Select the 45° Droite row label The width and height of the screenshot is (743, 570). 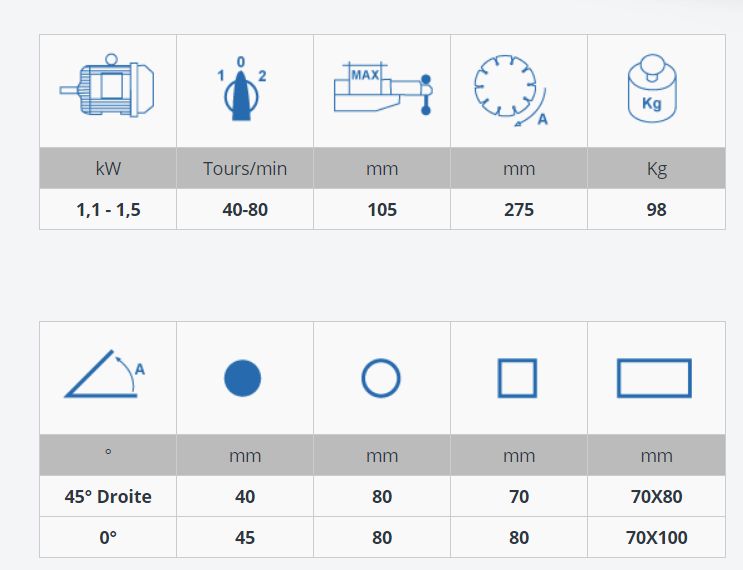[x=108, y=496]
